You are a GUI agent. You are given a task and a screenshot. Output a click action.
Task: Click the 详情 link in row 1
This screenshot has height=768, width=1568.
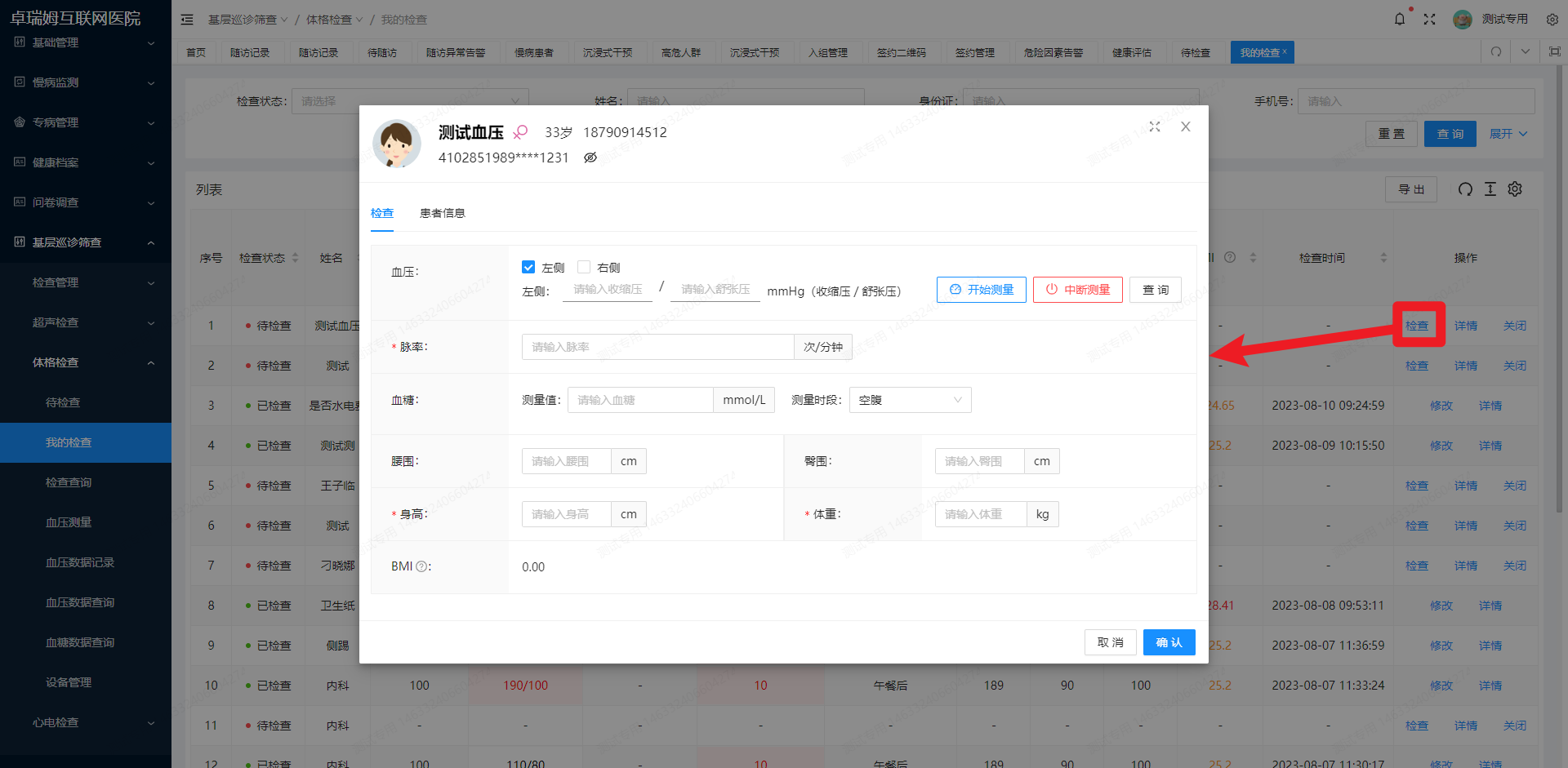pos(1466,326)
